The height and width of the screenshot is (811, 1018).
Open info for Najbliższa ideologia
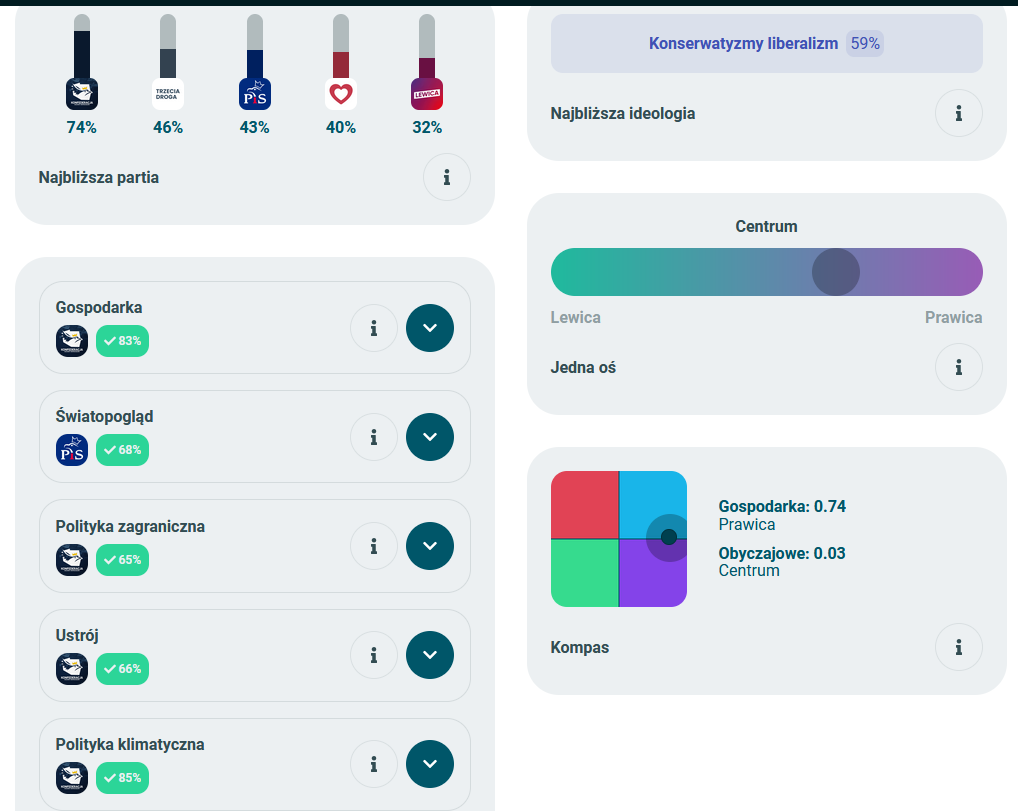point(958,114)
